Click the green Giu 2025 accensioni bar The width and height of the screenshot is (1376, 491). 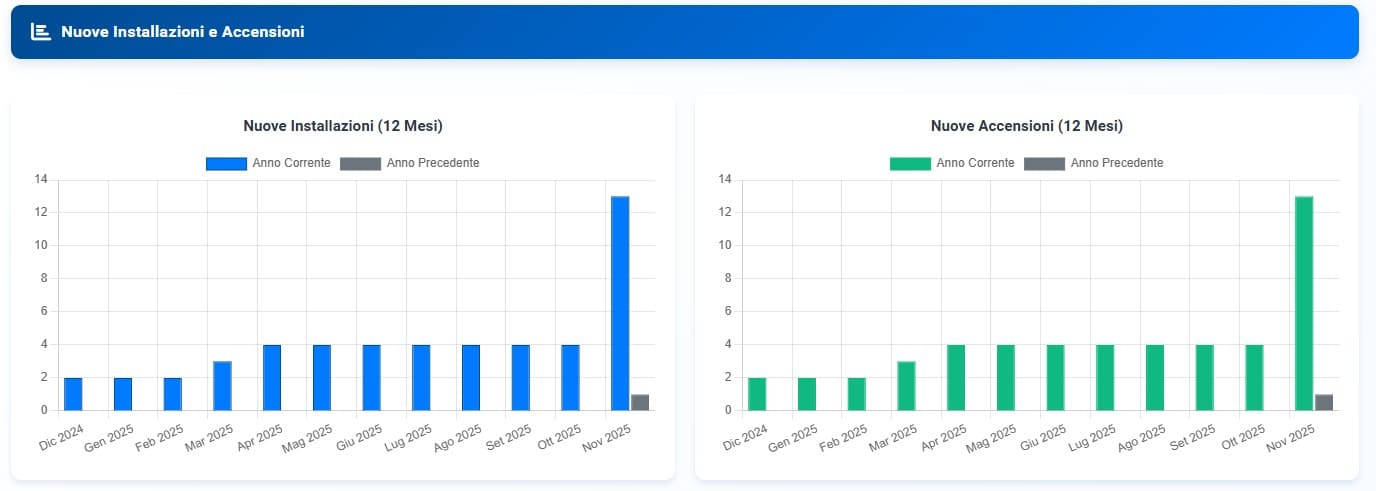(1055, 377)
